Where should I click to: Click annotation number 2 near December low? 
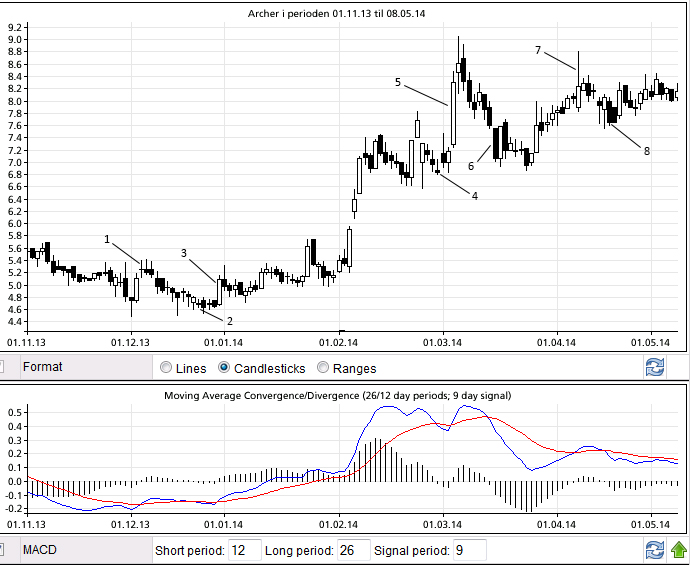point(230,321)
